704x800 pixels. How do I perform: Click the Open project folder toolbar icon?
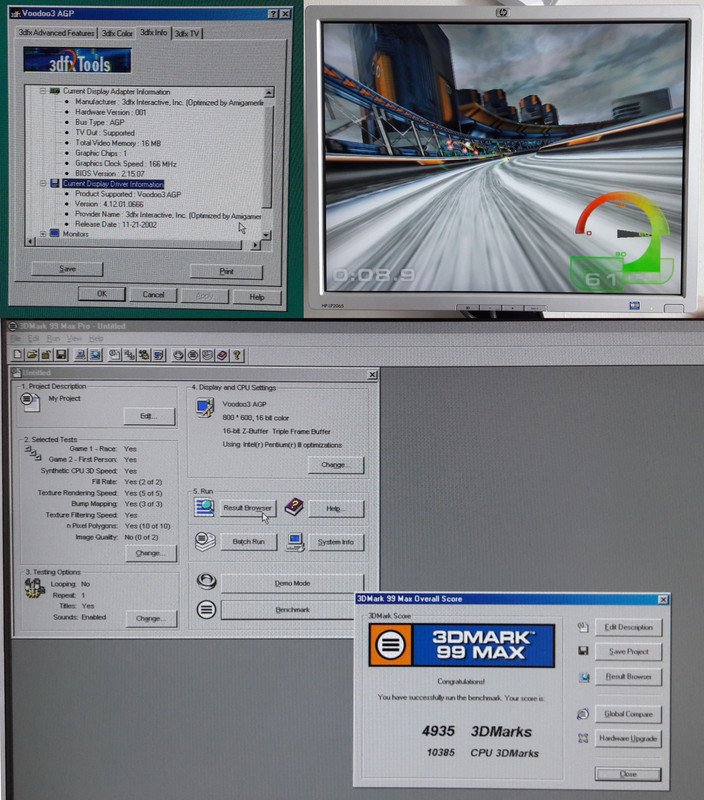click(32, 355)
